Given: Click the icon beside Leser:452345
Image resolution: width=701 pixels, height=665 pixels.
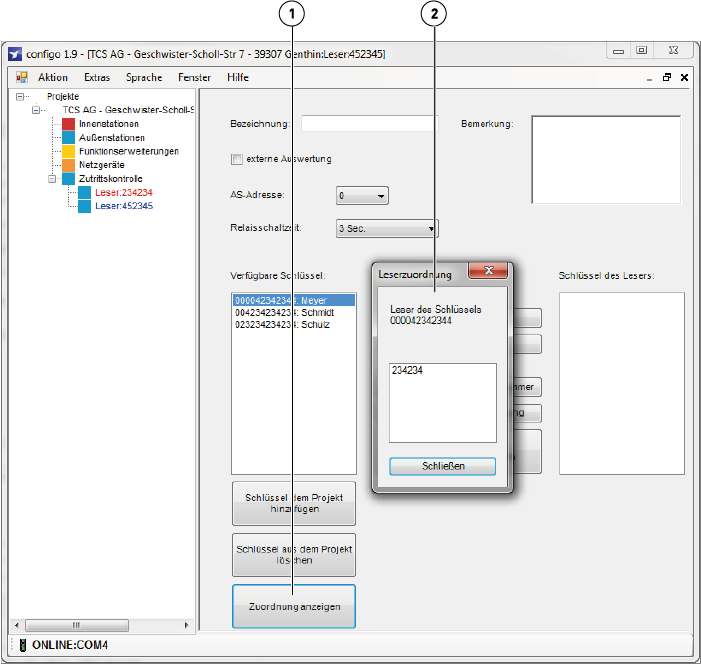Looking at the screenshot, I should 85,206.
